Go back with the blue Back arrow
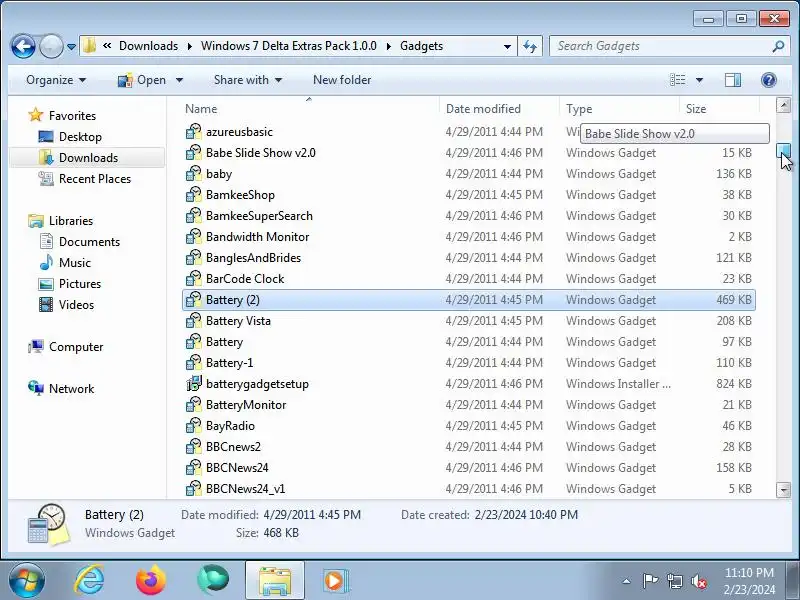Image resolution: width=800 pixels, height=600 pixels. [23, 46]
